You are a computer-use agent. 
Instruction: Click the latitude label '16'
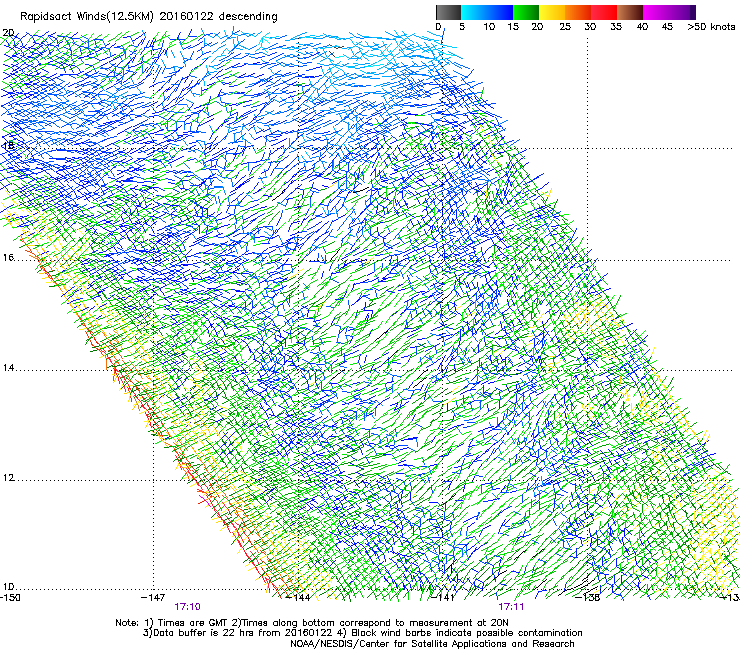pyautogui.click(x=8, y=257)
